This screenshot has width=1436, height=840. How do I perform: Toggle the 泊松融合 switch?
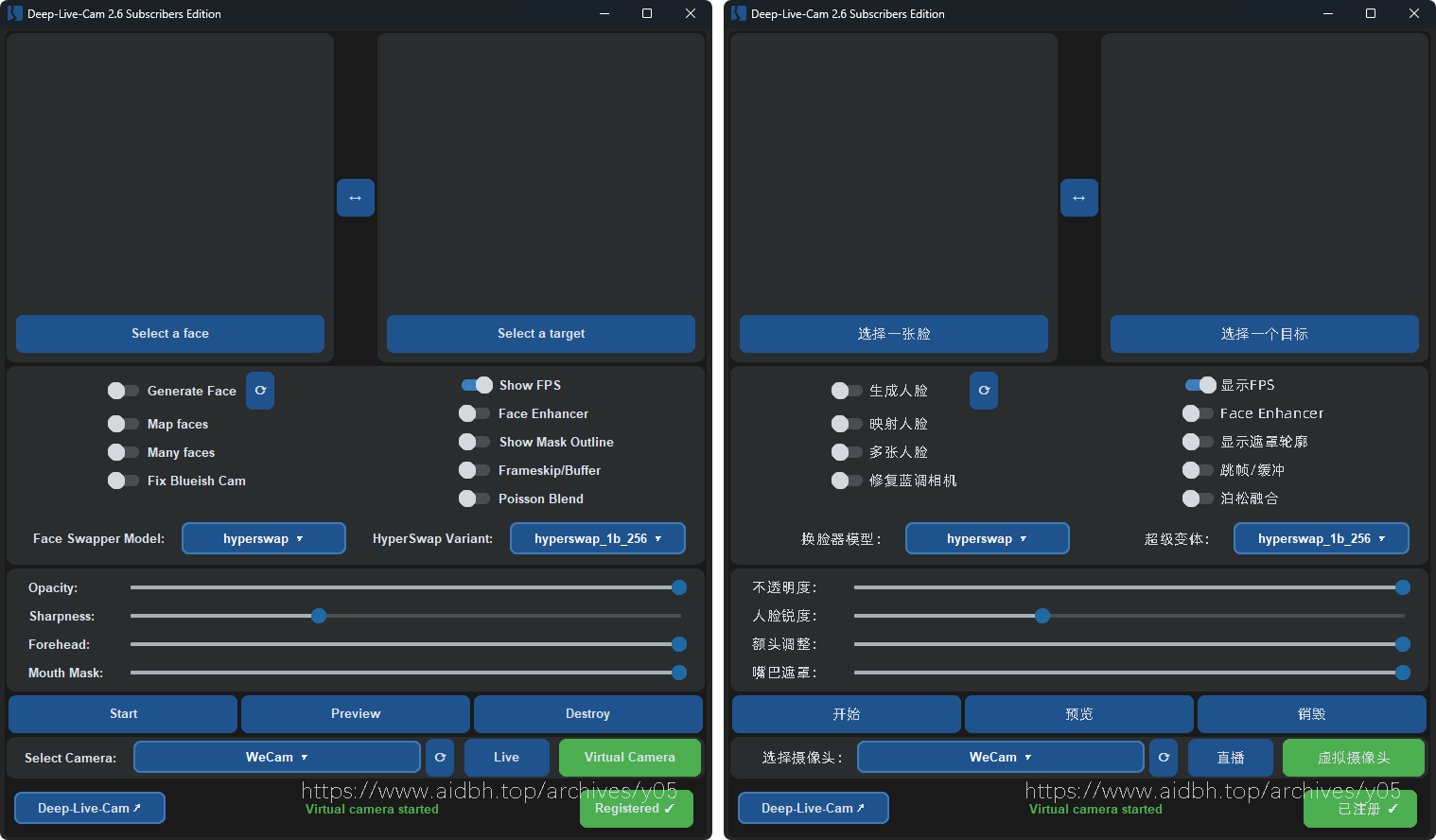click(1198, 499)
